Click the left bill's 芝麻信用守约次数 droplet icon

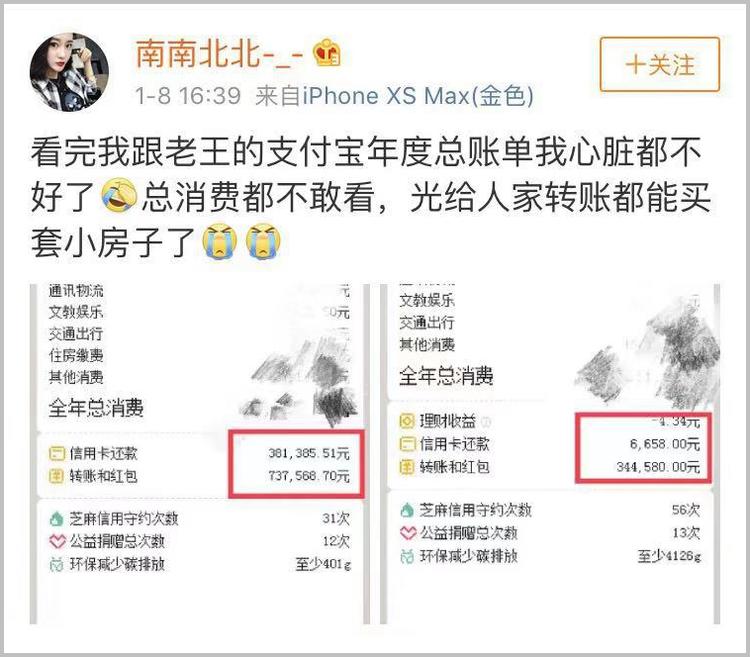tap(57, 518)
